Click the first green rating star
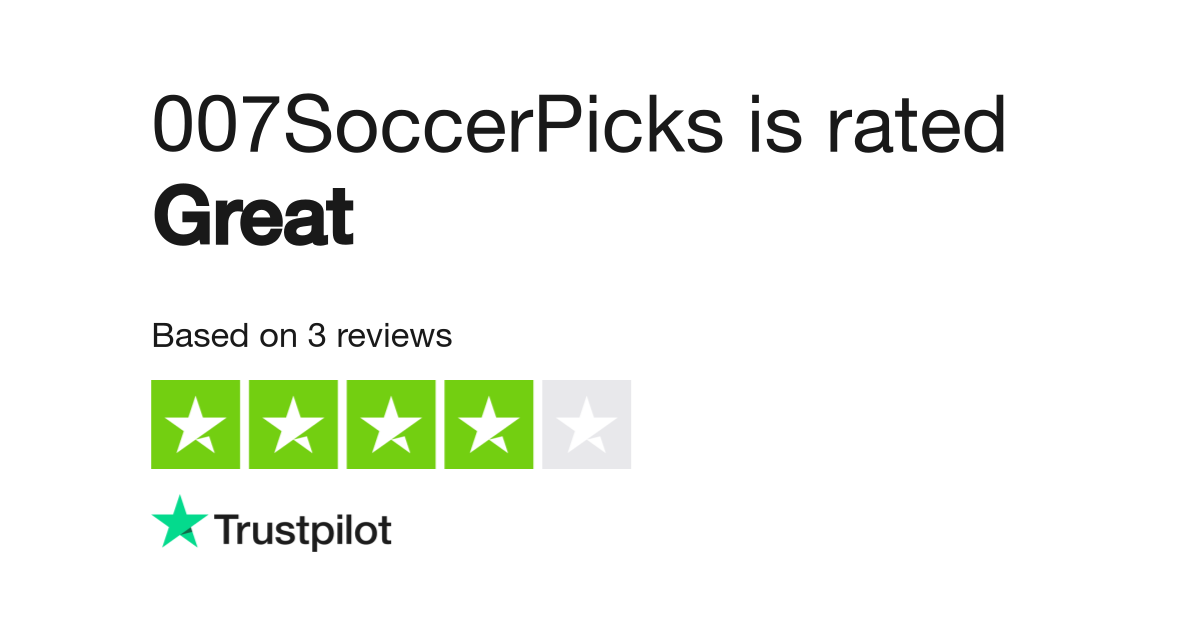This screenshot has height=627, width=1200. tap(195, 424)
